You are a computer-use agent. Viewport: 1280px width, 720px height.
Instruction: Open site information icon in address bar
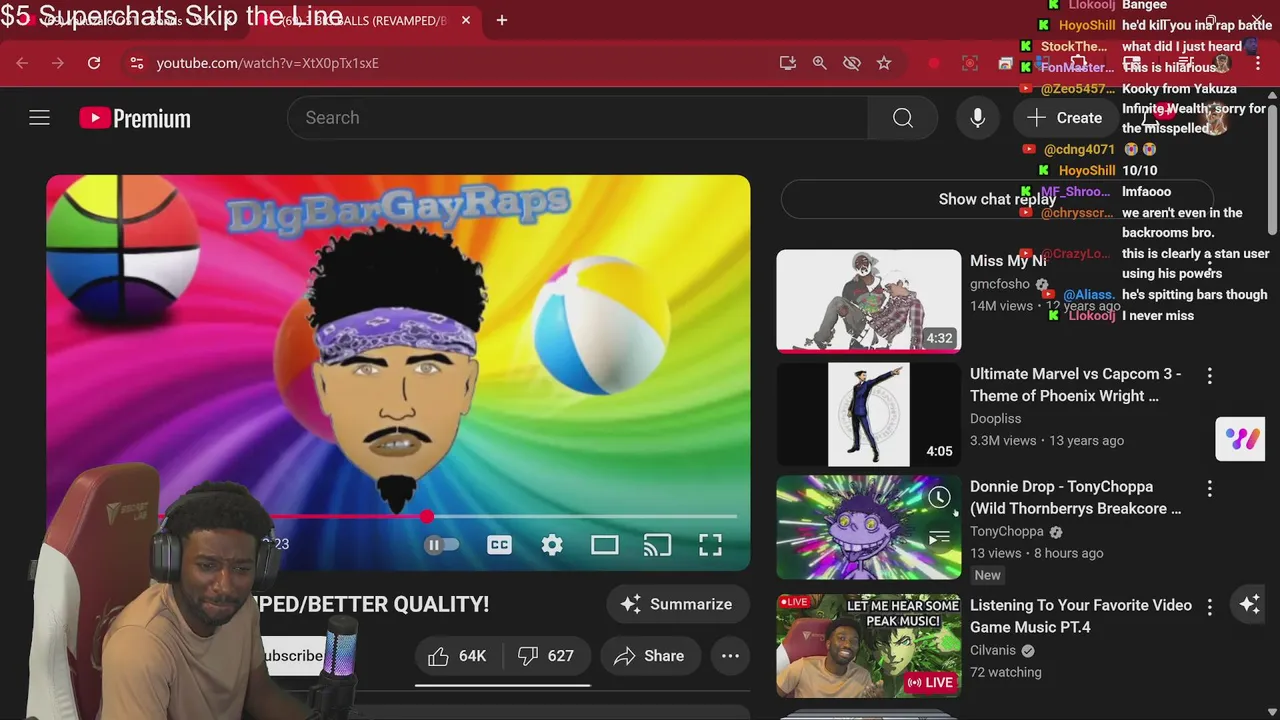(x=137, y=63)
